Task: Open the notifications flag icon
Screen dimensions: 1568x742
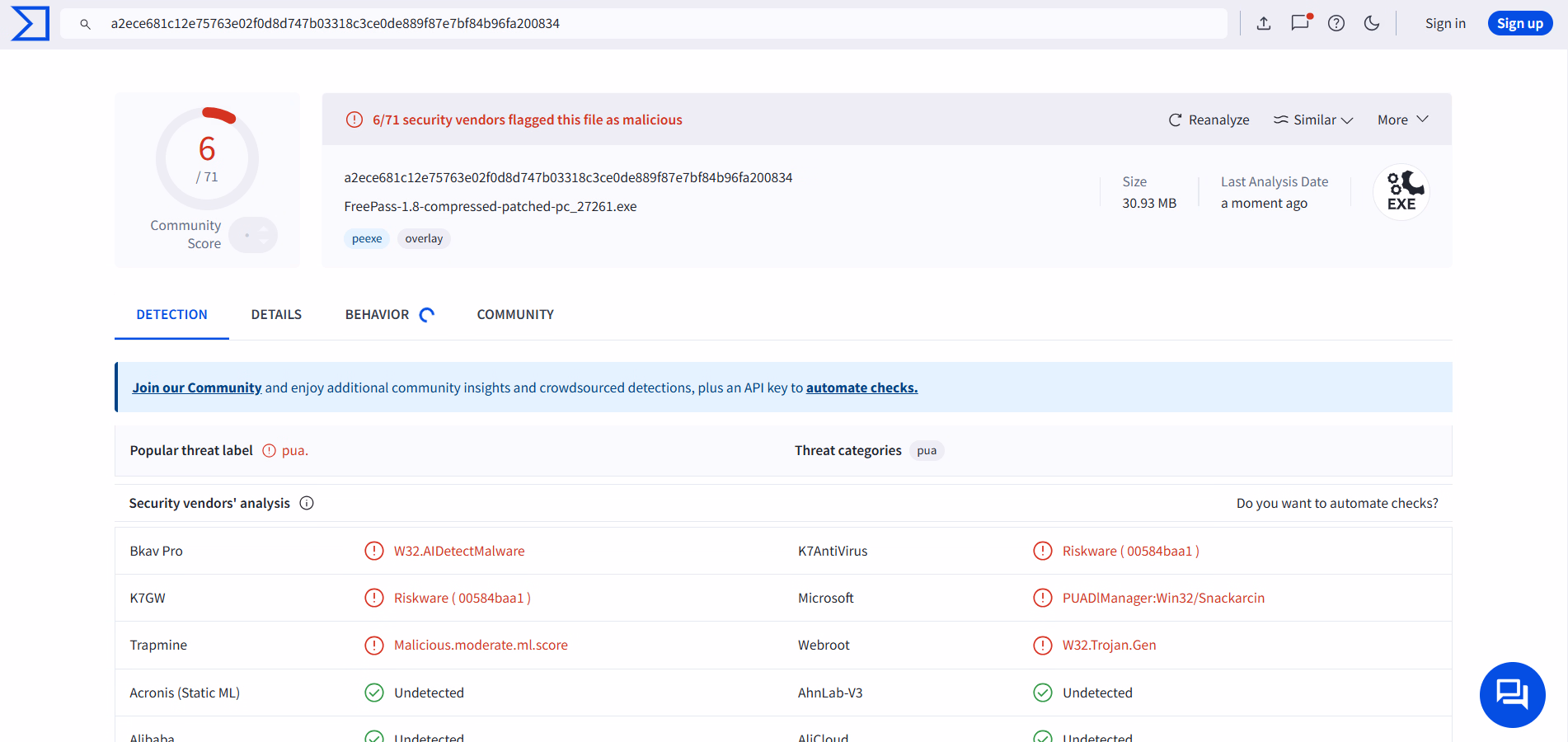Action: click(1301, 22)
